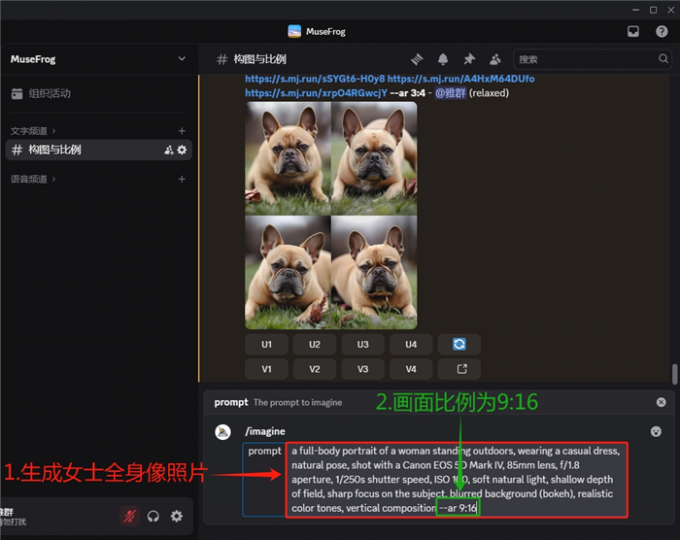The width and height of the screenshot is (680, 540).
Task: Add a new text channel with plus
Action: pyautogui.click(x=182, y=131)
